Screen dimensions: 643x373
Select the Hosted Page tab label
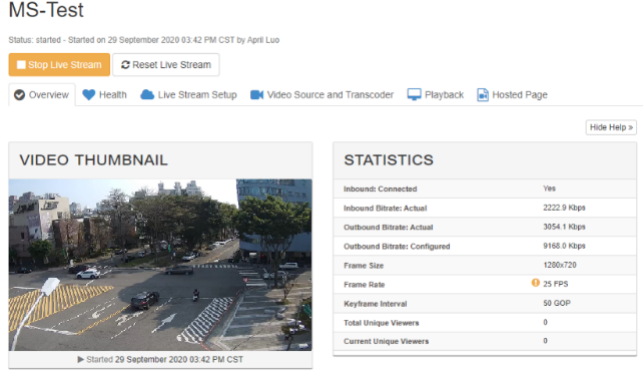(520, 95)
